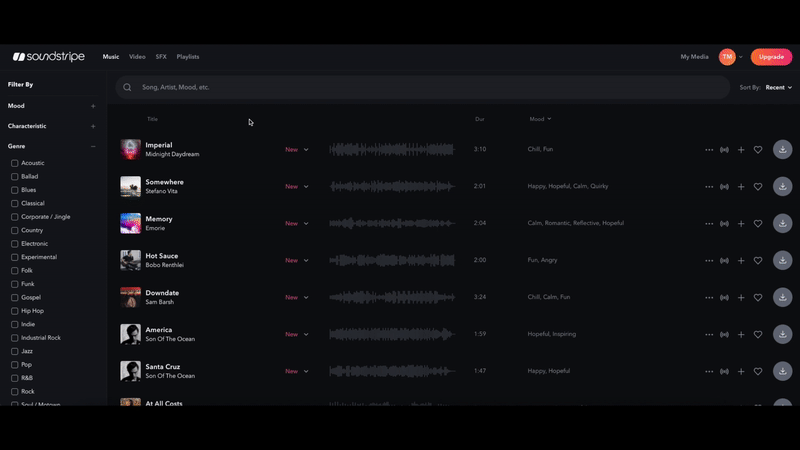Screen dimensions: 800x450
Task: Find similar songs icon for Hot Sauce
Action: click(724, 260)
